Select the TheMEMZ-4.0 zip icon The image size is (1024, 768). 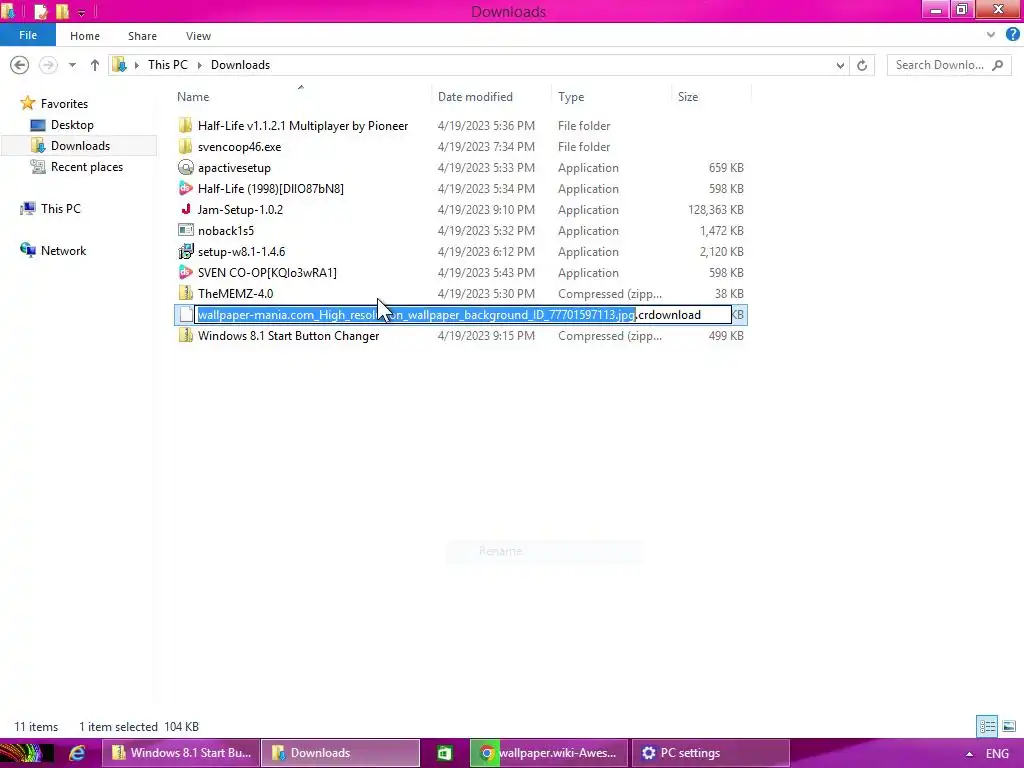[185, 293]
